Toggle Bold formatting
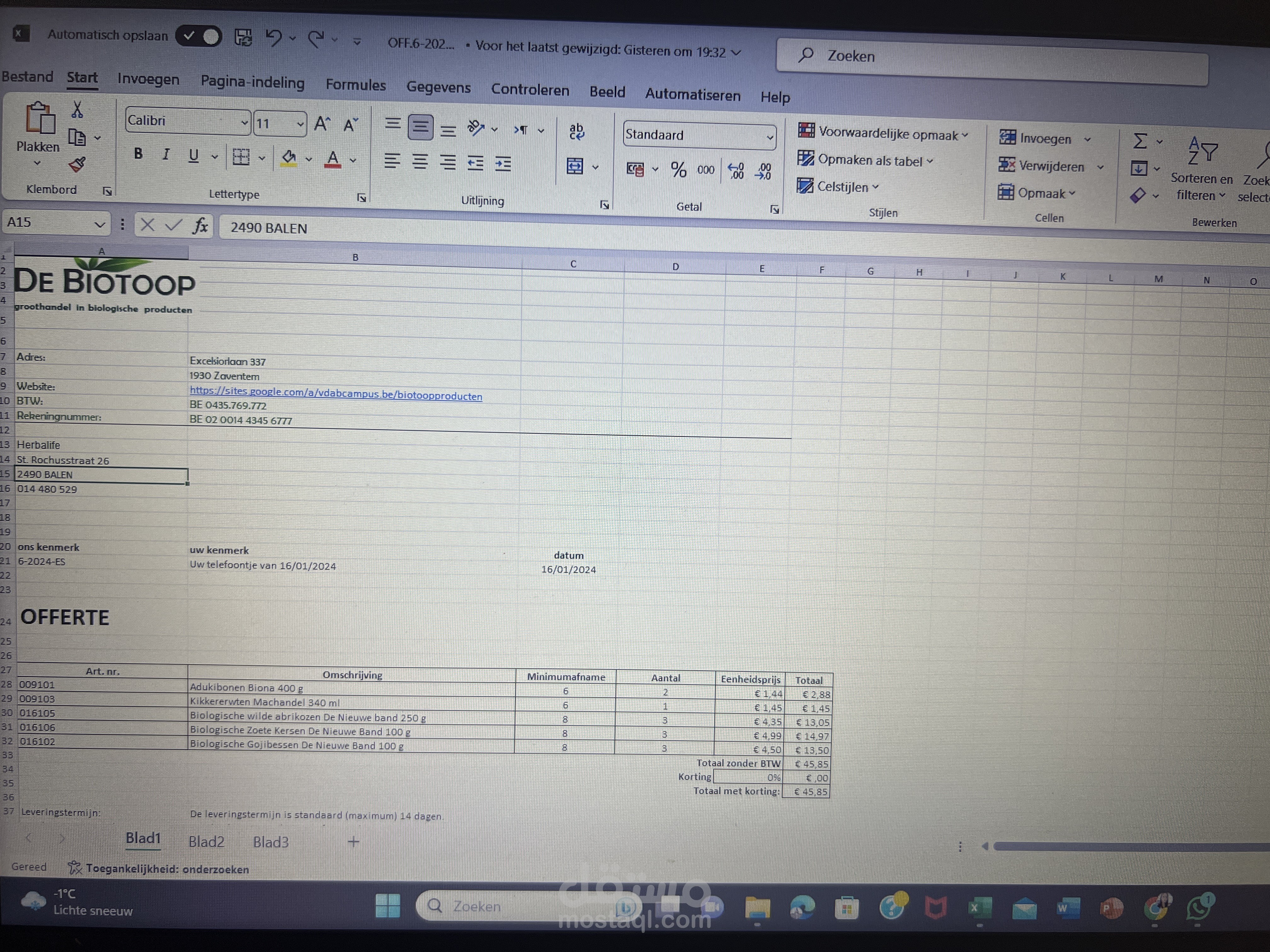 coord(138,154)
